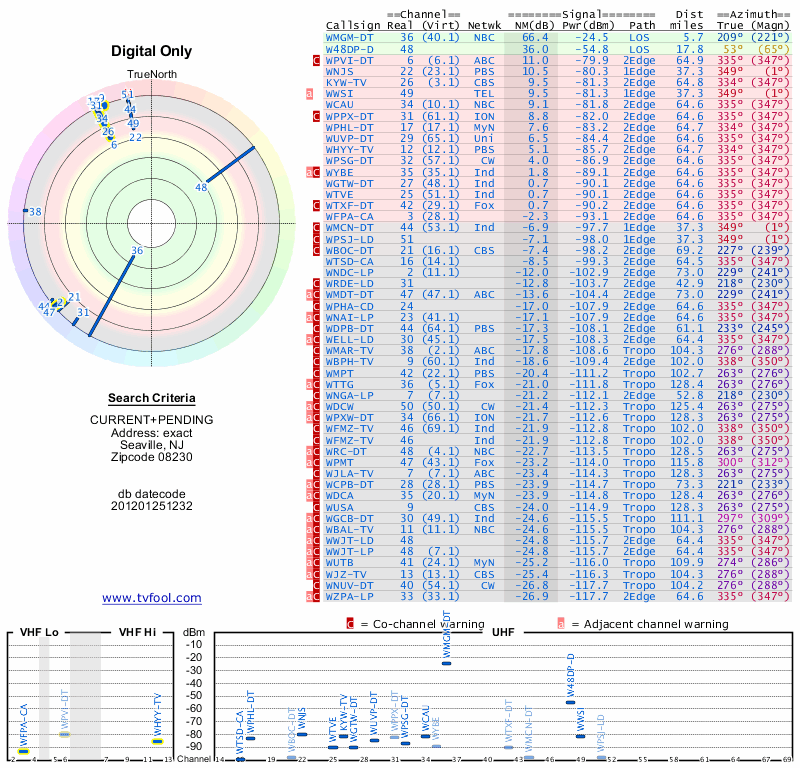
Task: Click the WMGM-DT callsign in the table
Action: [350, 37]
